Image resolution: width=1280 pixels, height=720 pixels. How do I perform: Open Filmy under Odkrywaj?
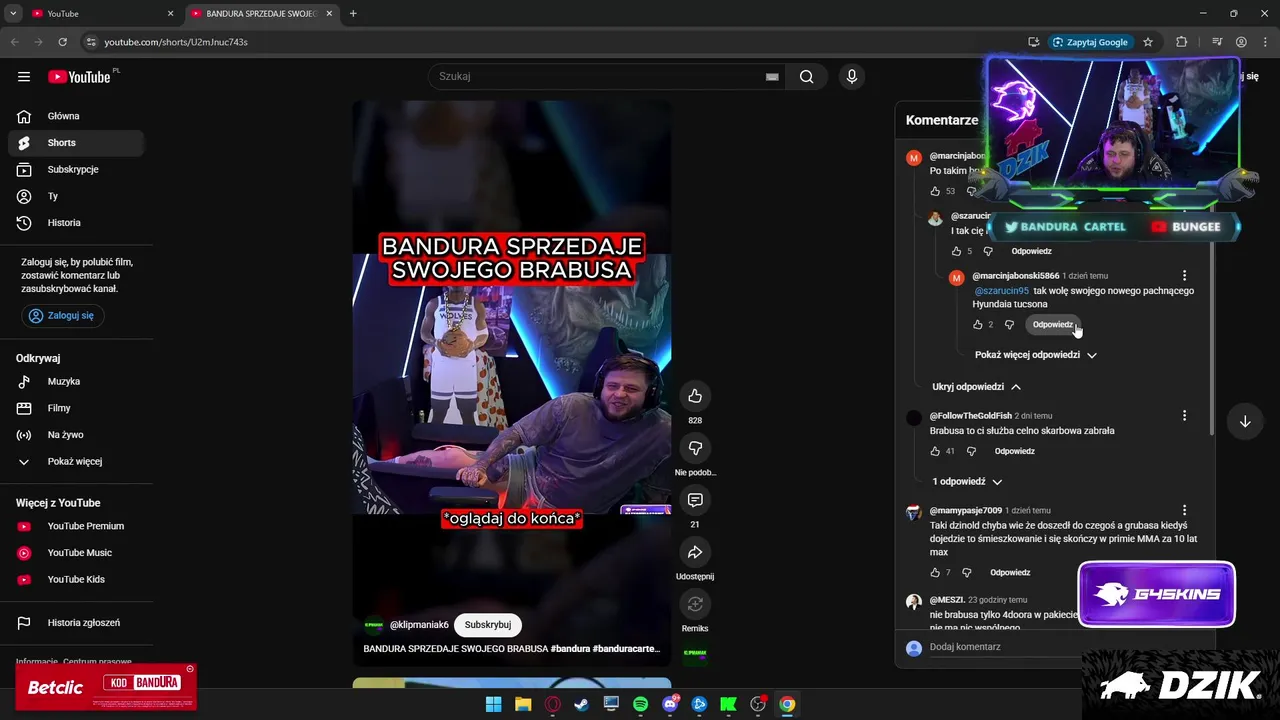pyautogui.click(x=75, y=408)
